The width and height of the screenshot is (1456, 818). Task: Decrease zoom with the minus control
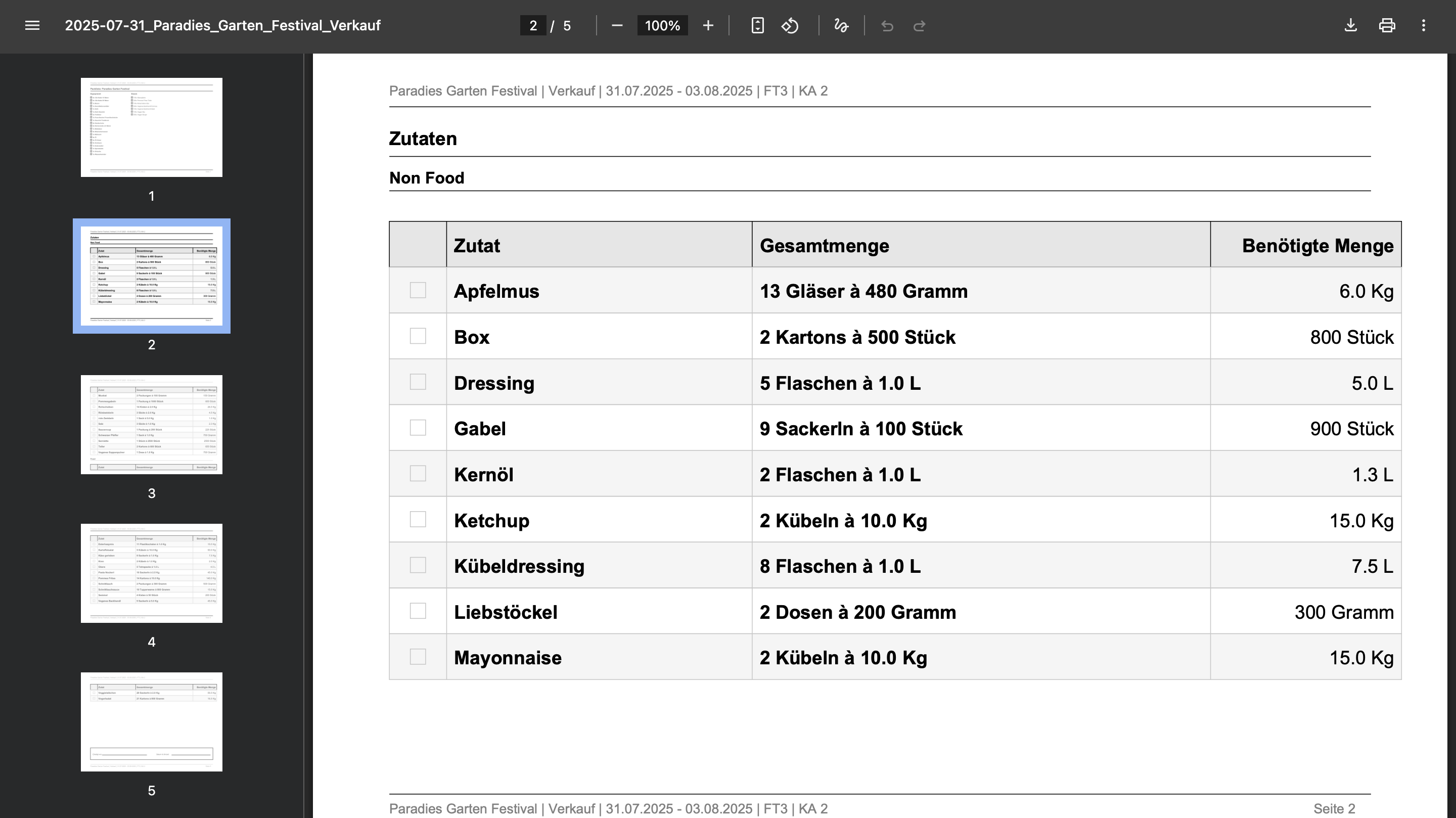click(x=617, y=25)
